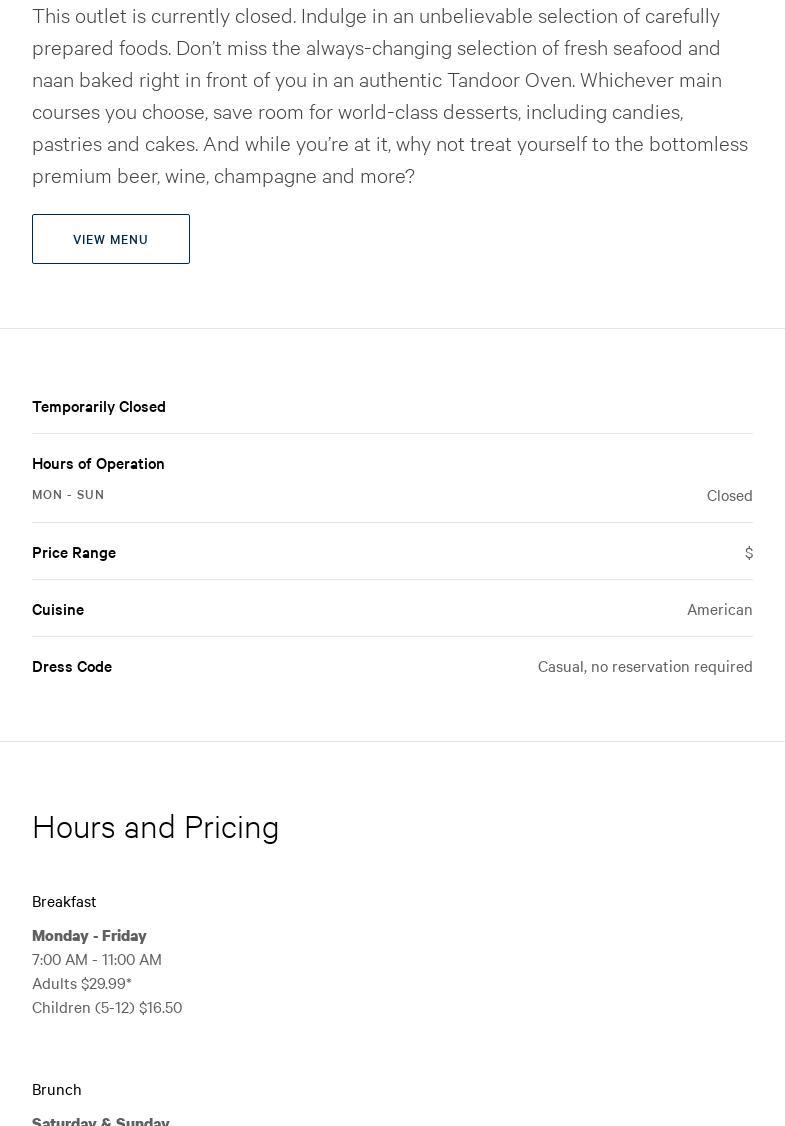Click the Temporarily Closed heading
This screenshot has height=1126, width=785.
[99, 406]
